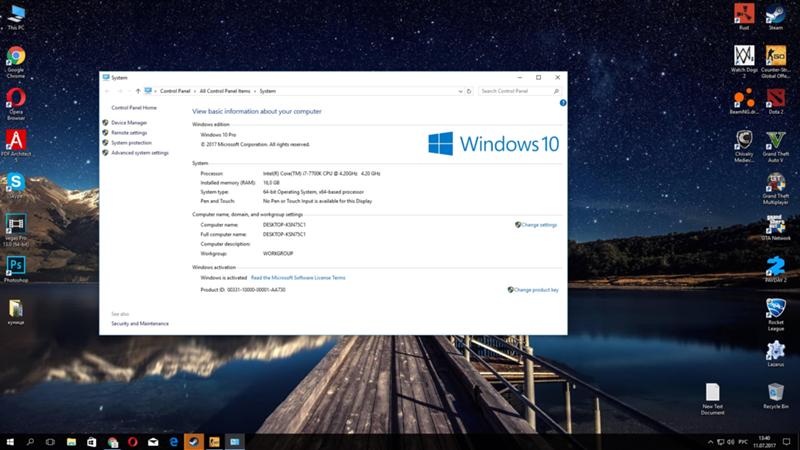Open Microsoft Edge from the taskbar
The image size is (800, 450).
pos(173,442)
